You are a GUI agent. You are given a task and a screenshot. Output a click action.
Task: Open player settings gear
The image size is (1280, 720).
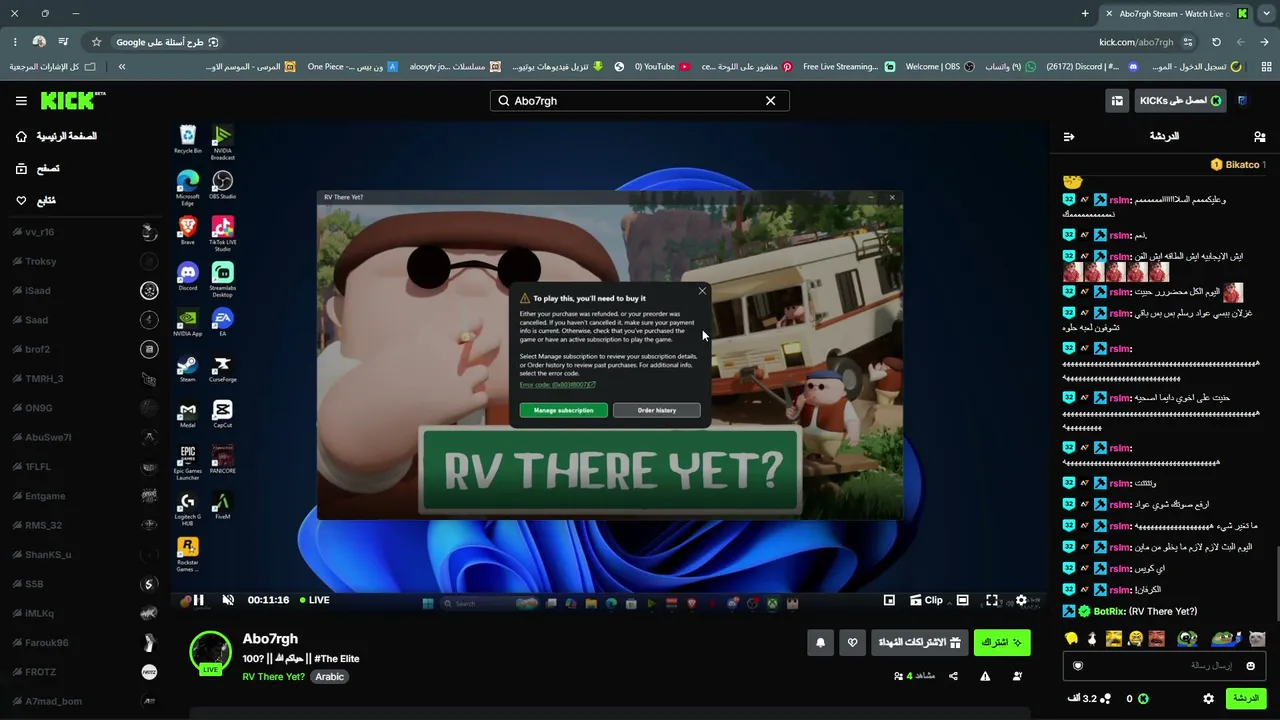click(x=1021, y=600)
